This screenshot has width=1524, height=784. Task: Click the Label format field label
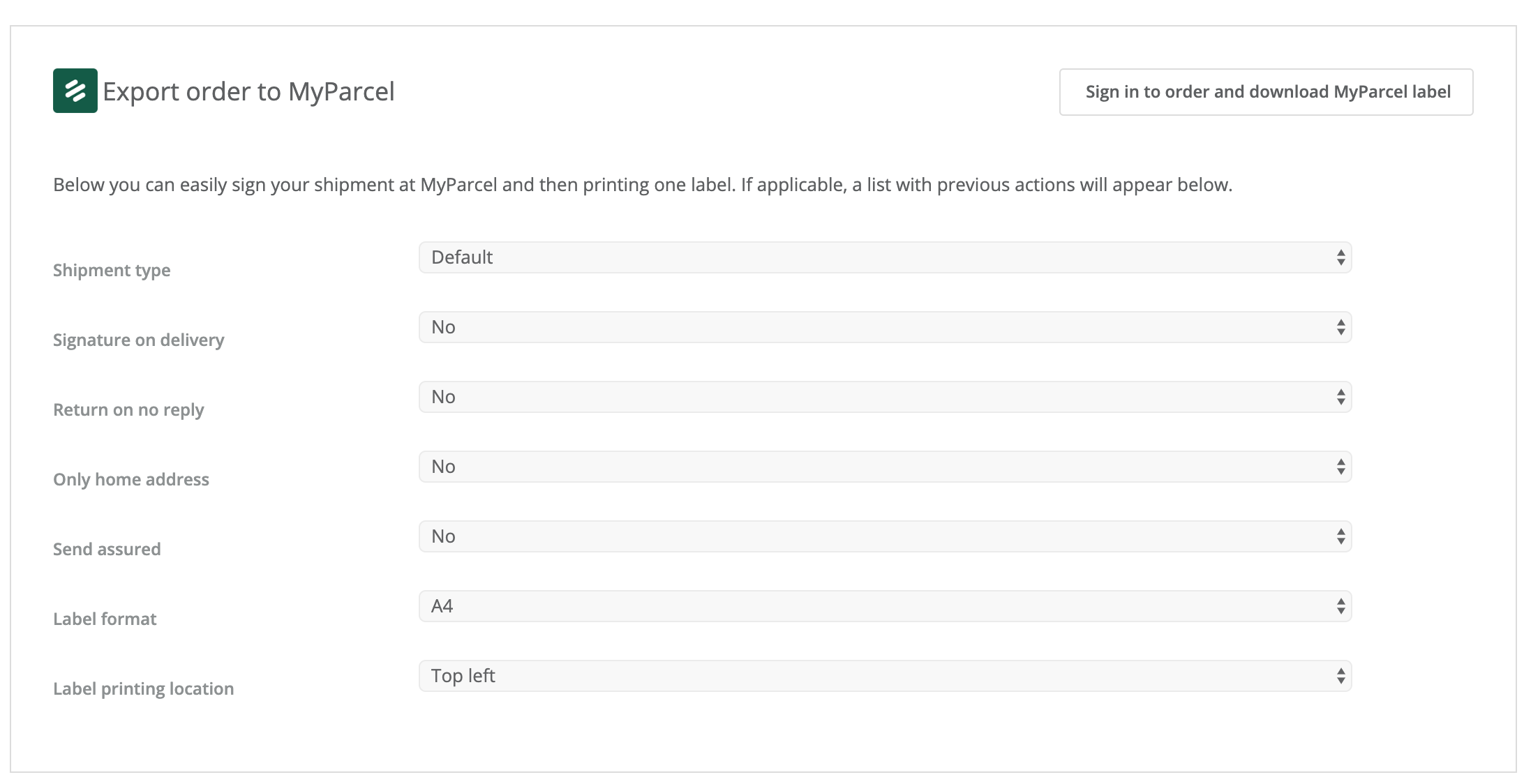pyautogui.click(x=105, y=619)
